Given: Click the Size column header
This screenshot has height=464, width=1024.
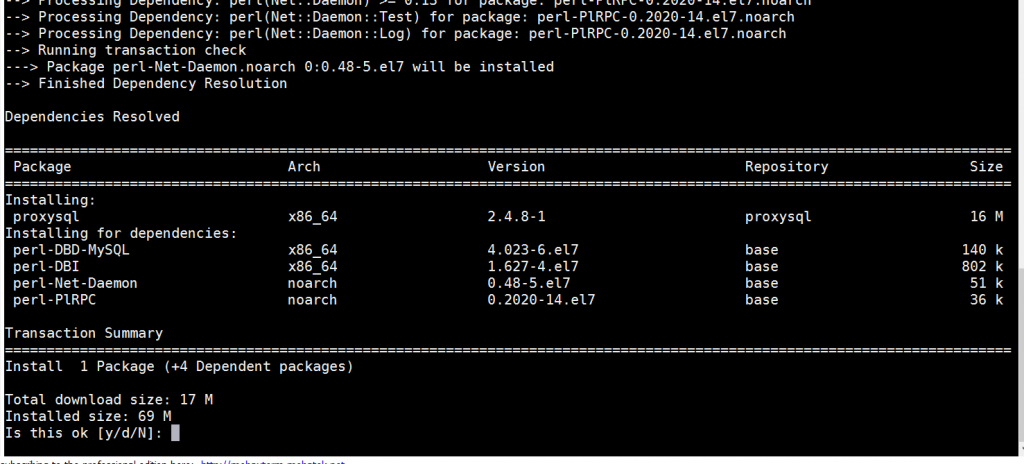Looking at the screenshot, I should 985,167.
